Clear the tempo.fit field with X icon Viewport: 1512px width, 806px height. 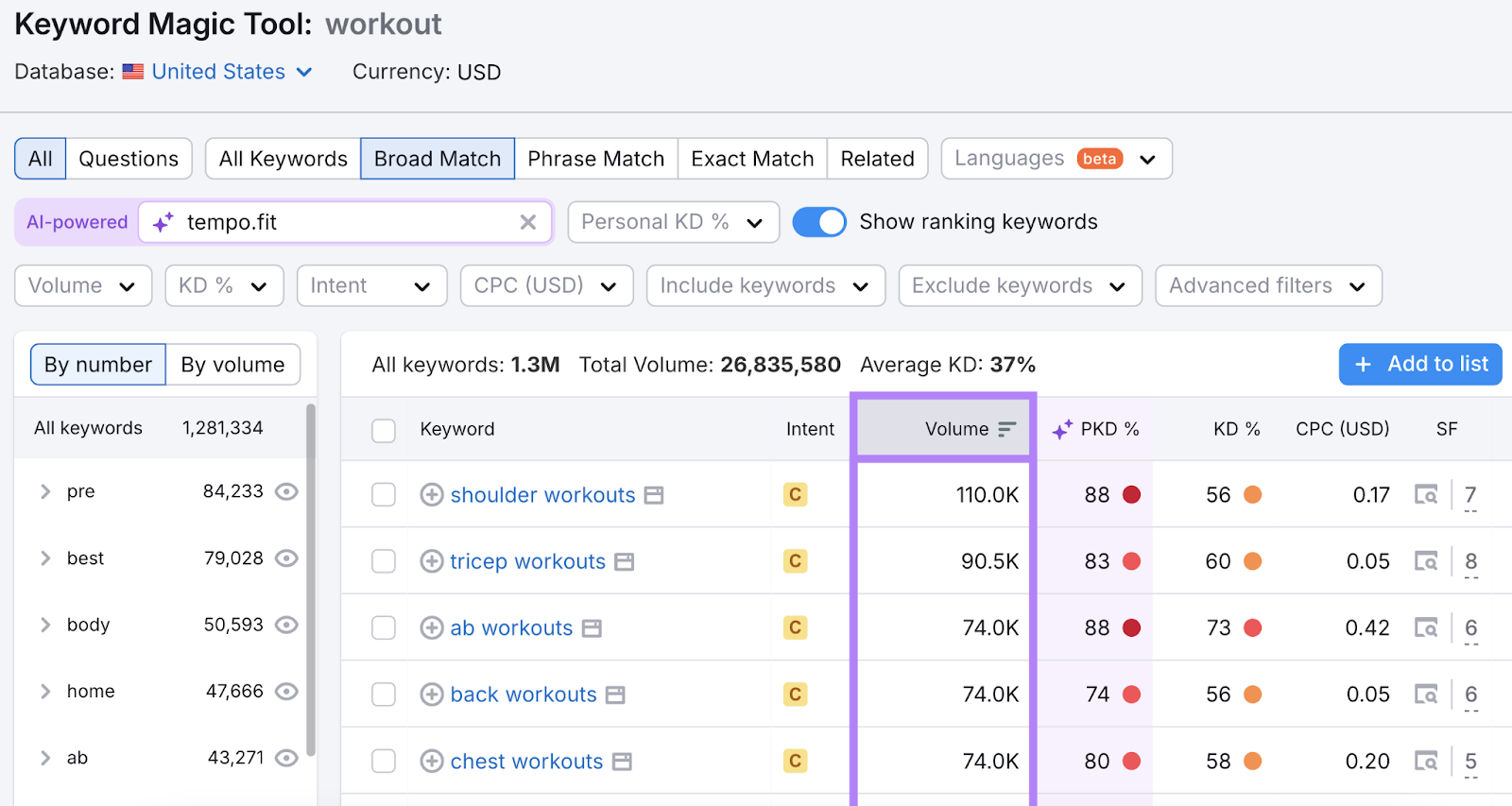[x=528, y=222]
